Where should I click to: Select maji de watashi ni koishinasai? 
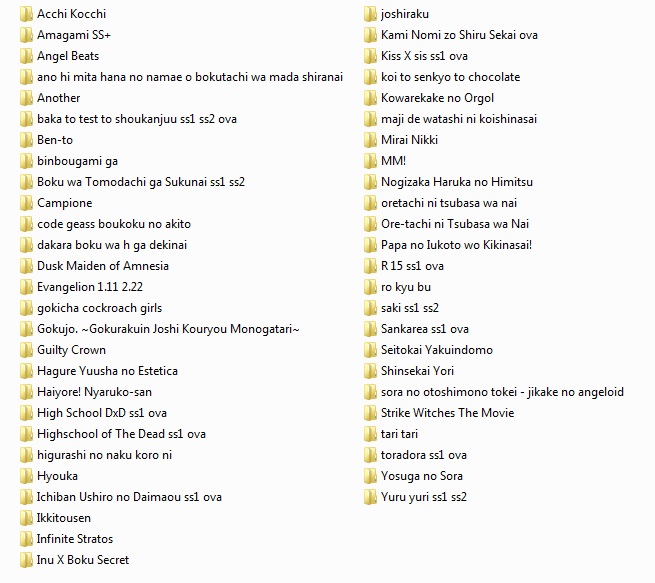459,119
